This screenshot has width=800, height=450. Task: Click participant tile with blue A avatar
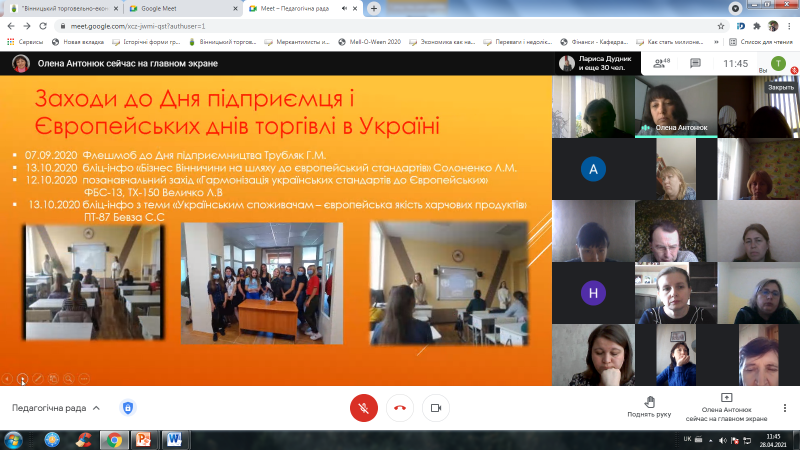pos(593,169)
